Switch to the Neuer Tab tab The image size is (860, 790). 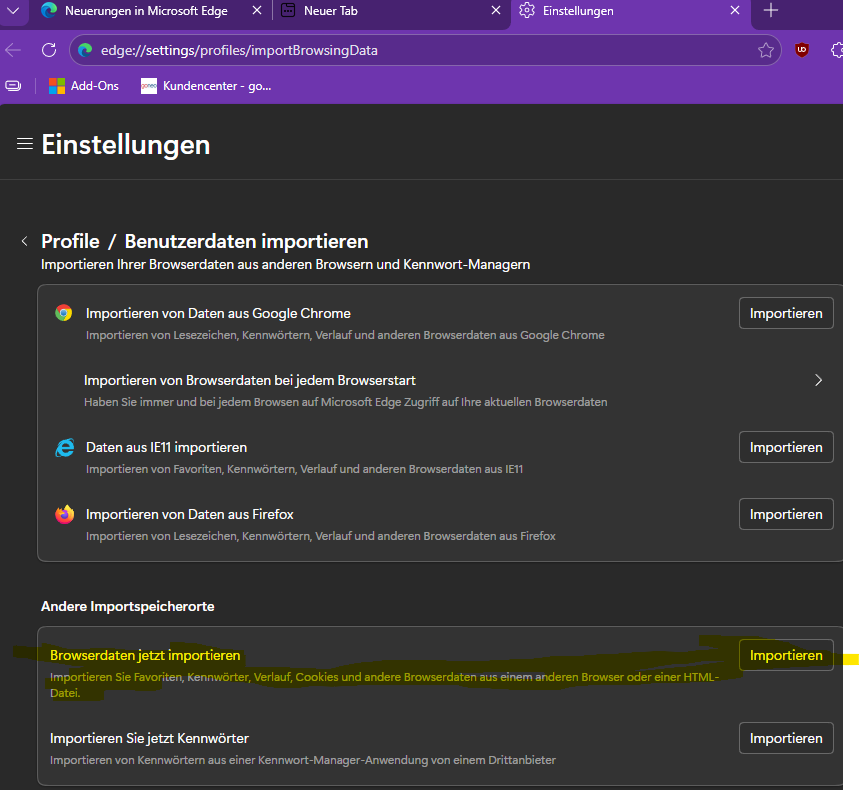(x=390, y=11)
